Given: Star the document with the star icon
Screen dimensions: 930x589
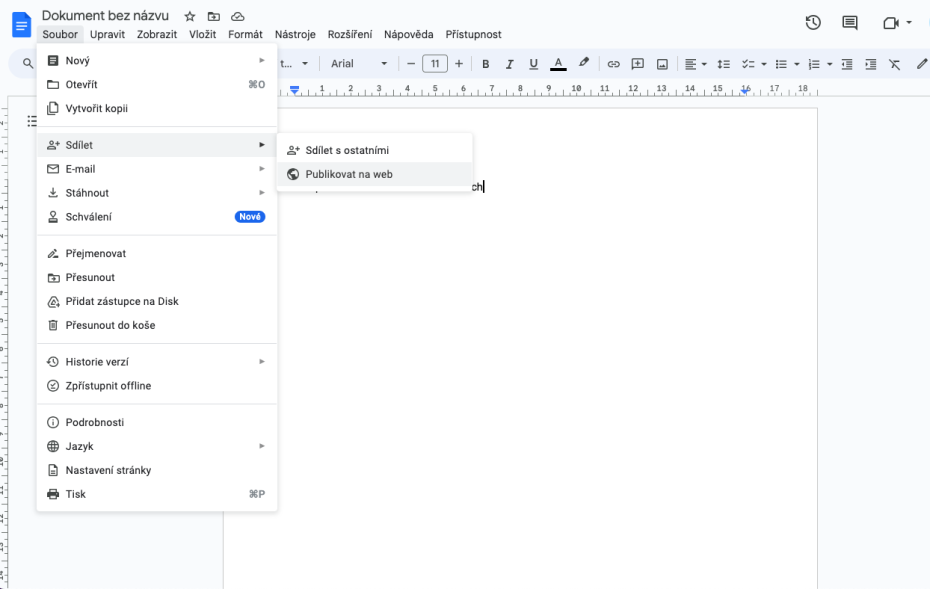Looking at the screenshot, I should 190,17.
